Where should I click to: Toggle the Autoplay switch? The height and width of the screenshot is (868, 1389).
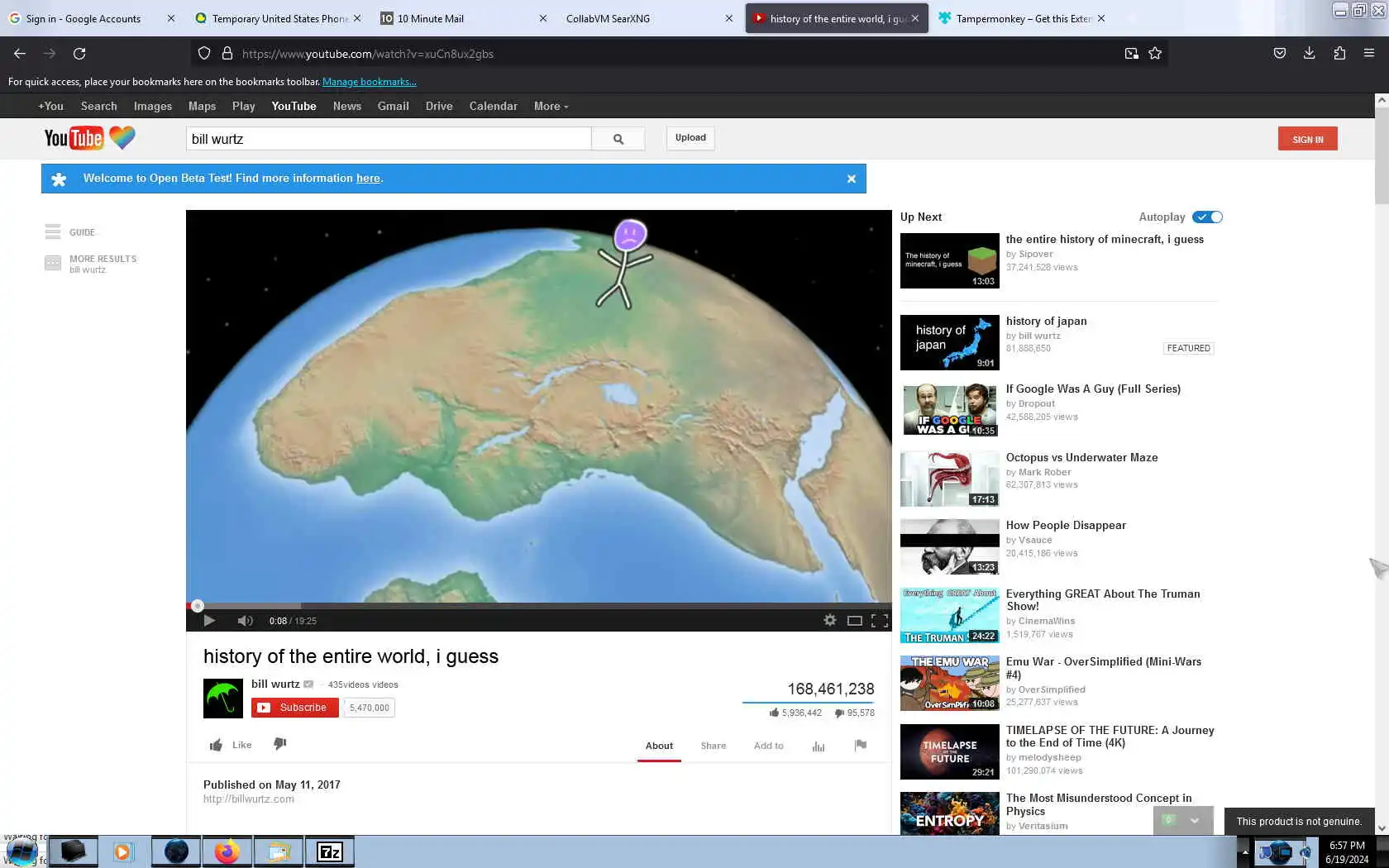pyautogui.click(x=1207, y=217)
